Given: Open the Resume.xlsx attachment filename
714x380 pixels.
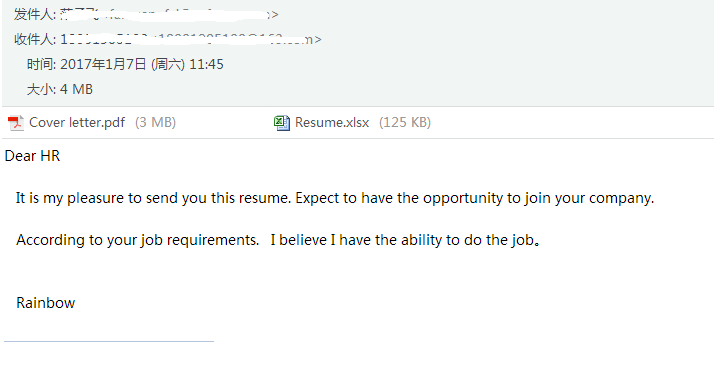Looking at the screenshot, I should point(332,122).
